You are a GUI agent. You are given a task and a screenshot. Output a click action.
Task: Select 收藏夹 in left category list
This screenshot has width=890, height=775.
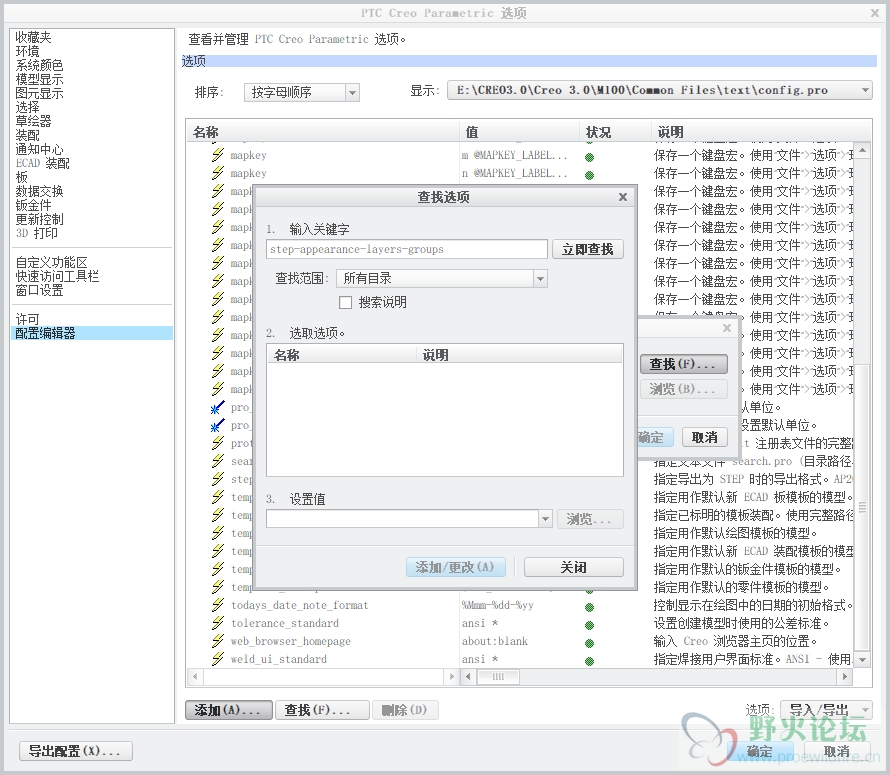click(x=33, y=37)
